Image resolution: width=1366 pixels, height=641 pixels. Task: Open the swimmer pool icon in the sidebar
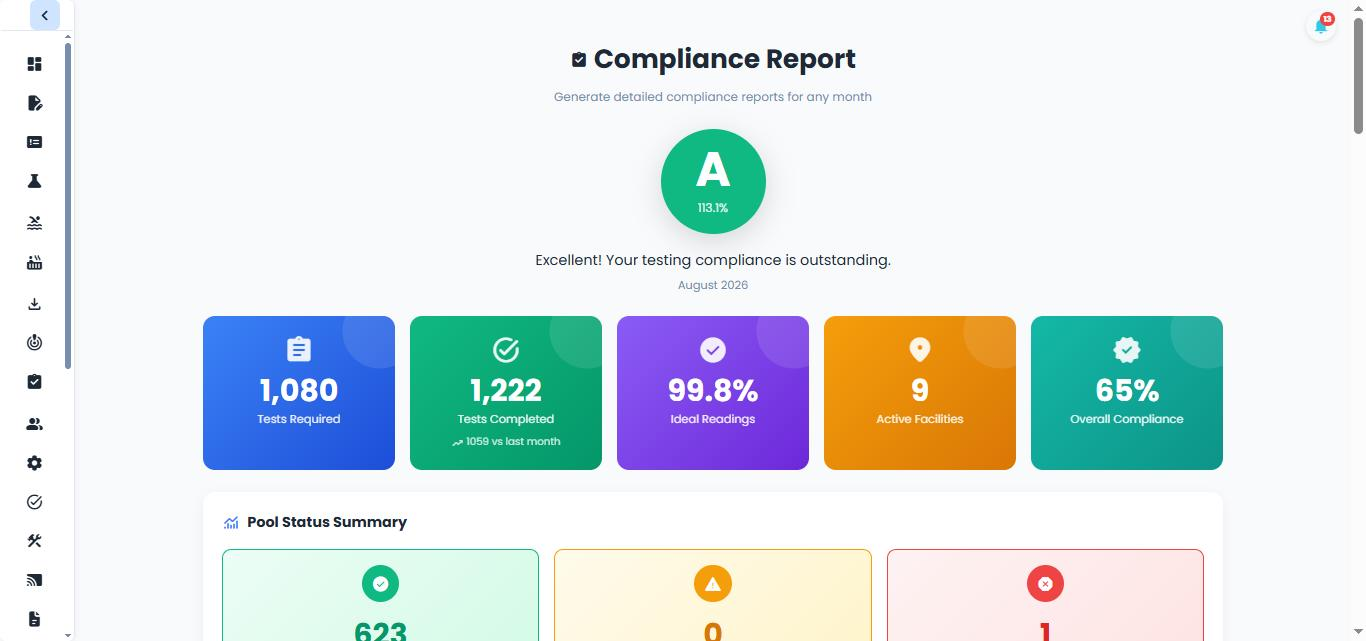pos(34,222)
